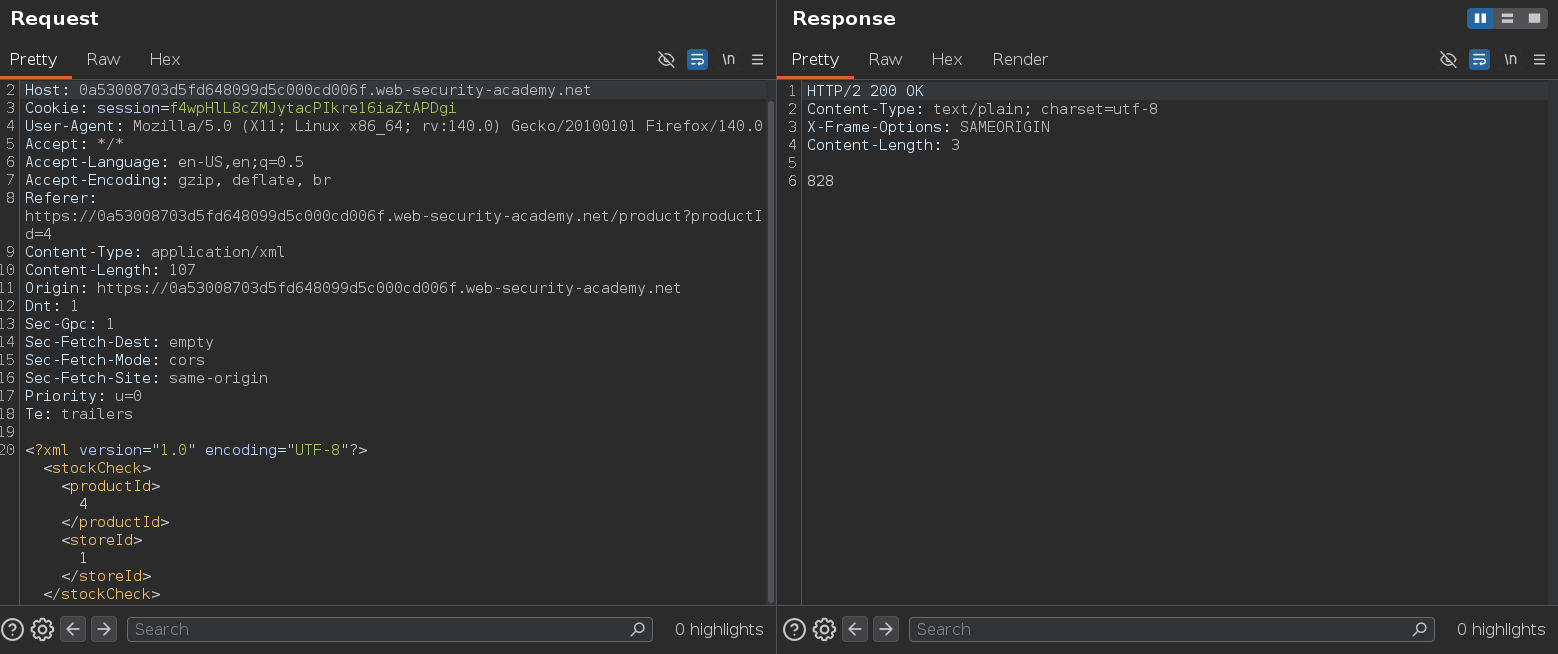Open Response panel hamburger options menu

tap(1539, 59)
